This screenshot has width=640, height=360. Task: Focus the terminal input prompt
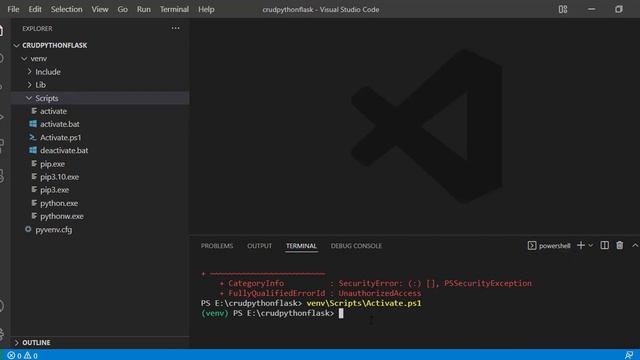coord(341,313)
